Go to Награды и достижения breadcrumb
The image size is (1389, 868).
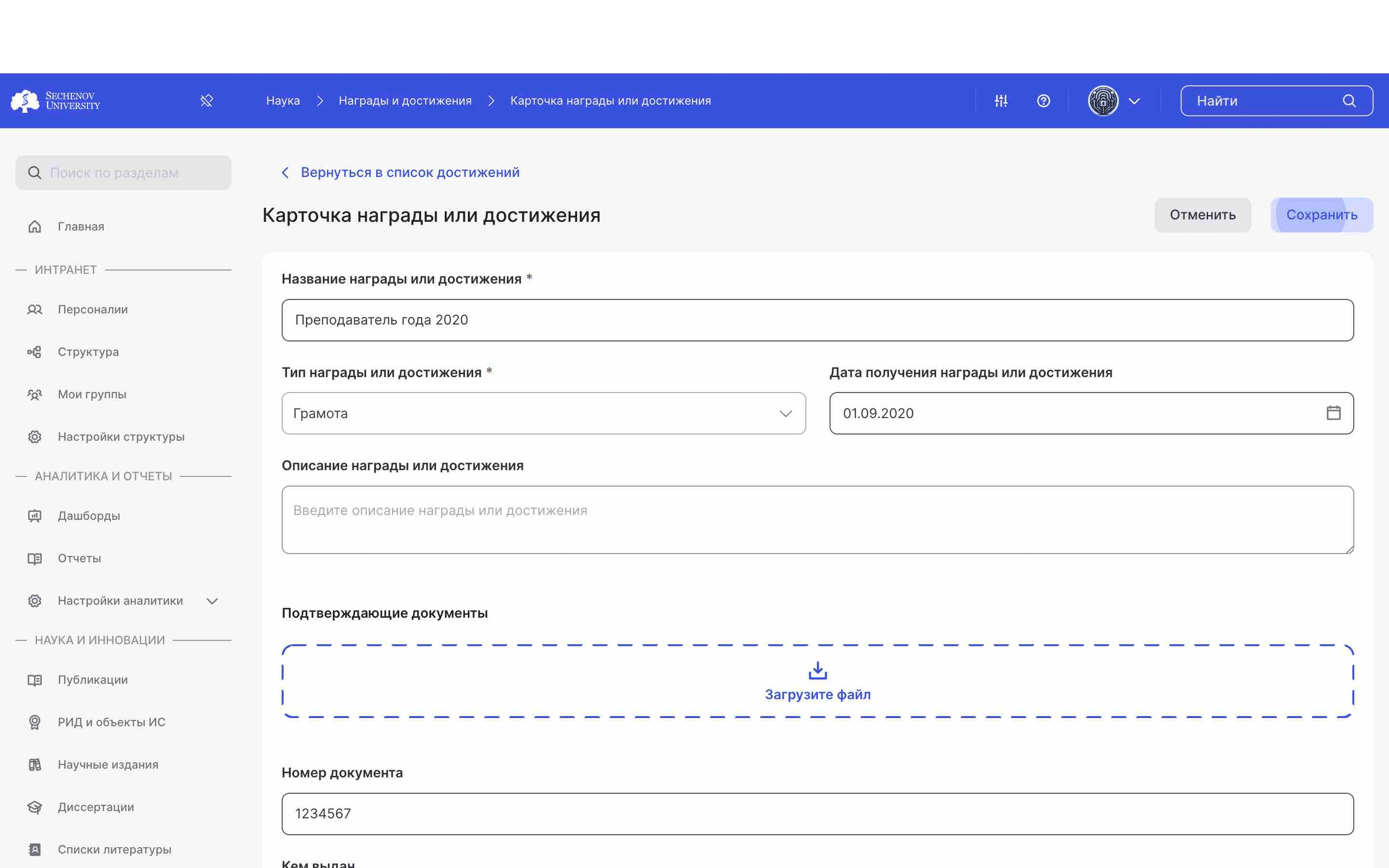click(x=405, y=101)
